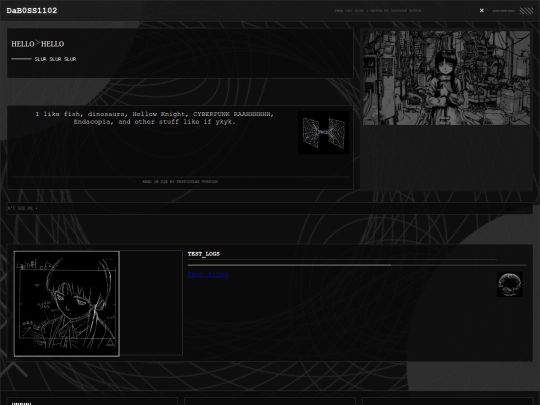Click the 'READ OR DIE BY' caption
The image size is (540, 405).
(180, 181)
